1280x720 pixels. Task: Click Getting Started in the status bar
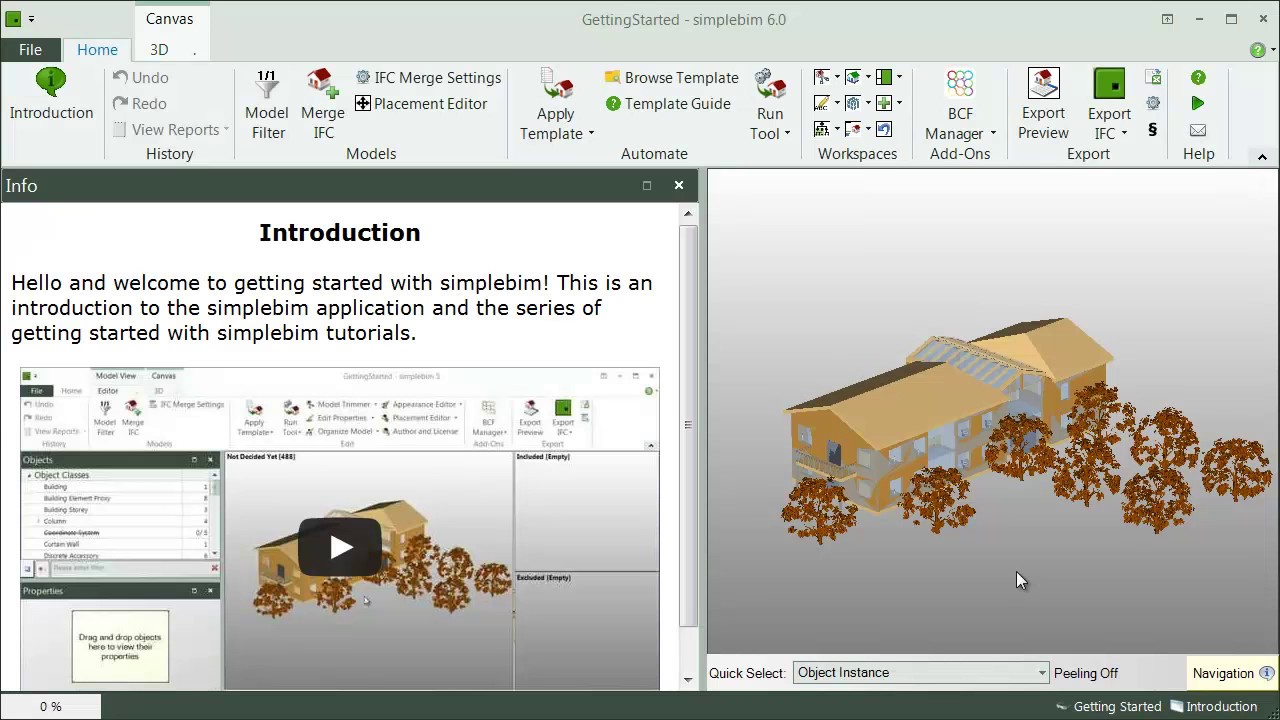pos(1108,707)
